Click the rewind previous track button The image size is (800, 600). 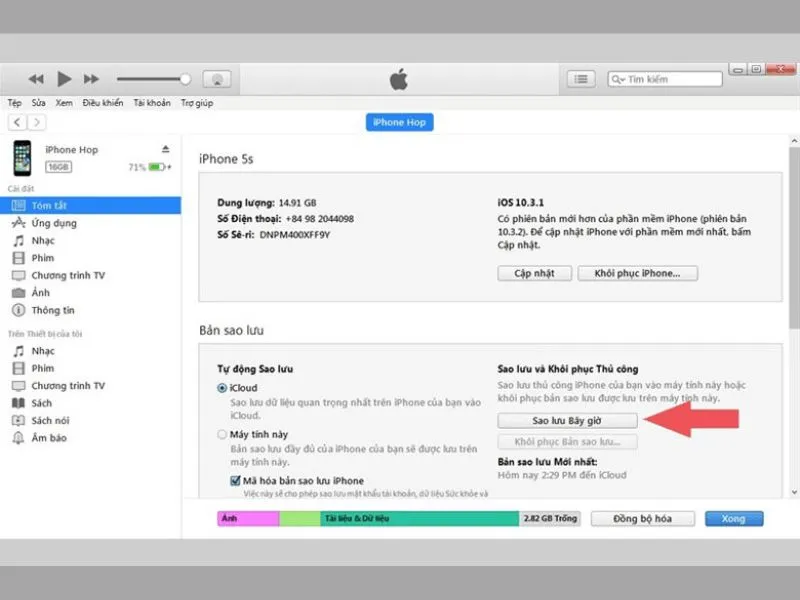tap(36, 79)
